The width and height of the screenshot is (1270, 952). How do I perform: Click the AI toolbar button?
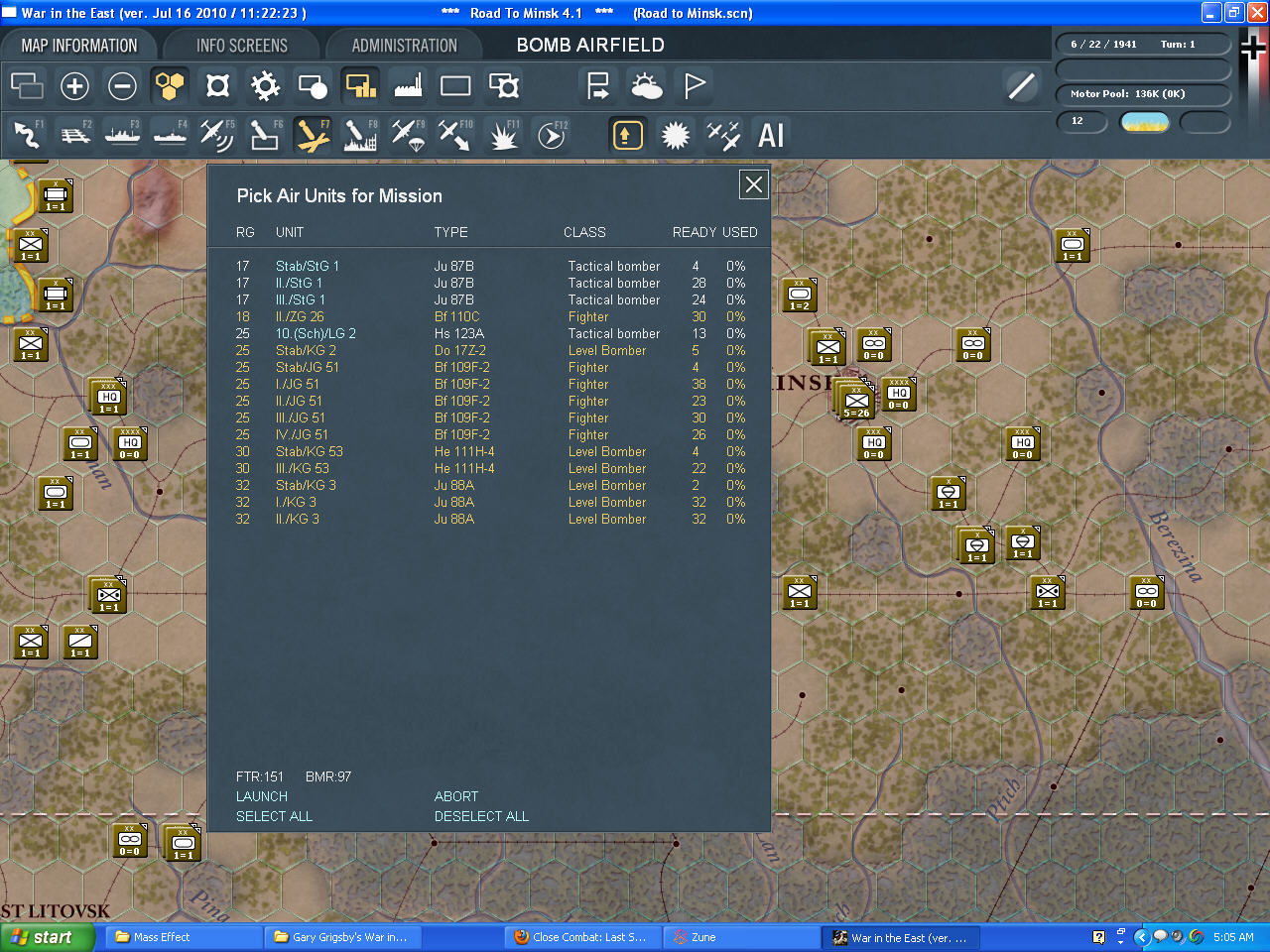pos(772,134)
